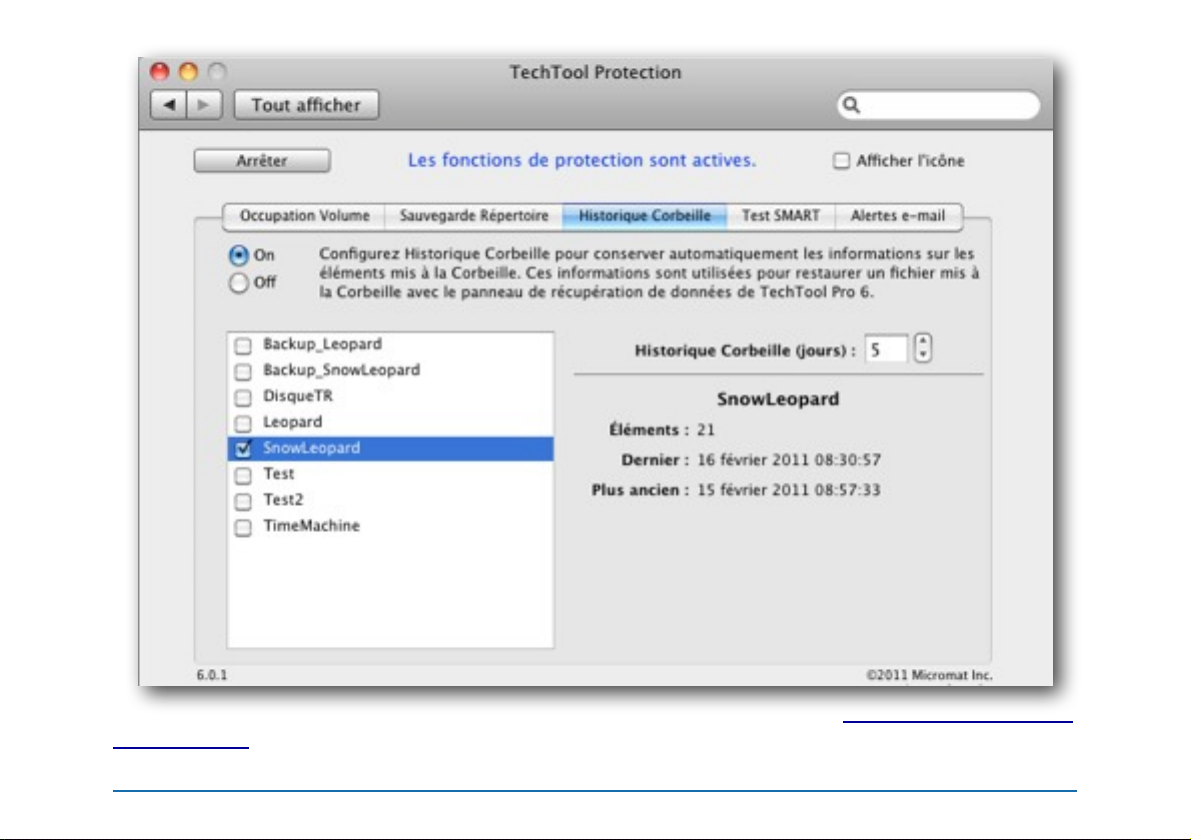Tick the TimeMachine volume checkbox

coord(243,527)
